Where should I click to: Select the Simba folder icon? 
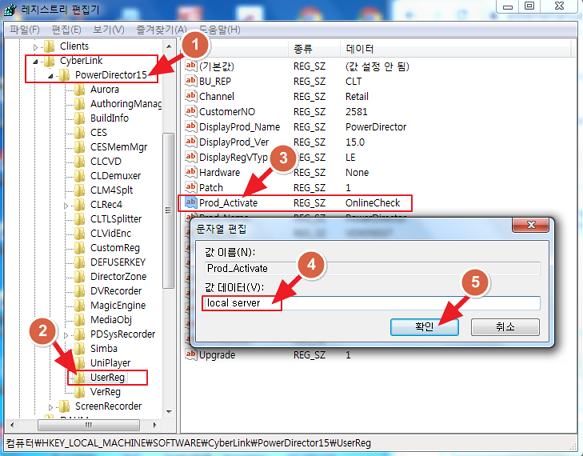79,349
